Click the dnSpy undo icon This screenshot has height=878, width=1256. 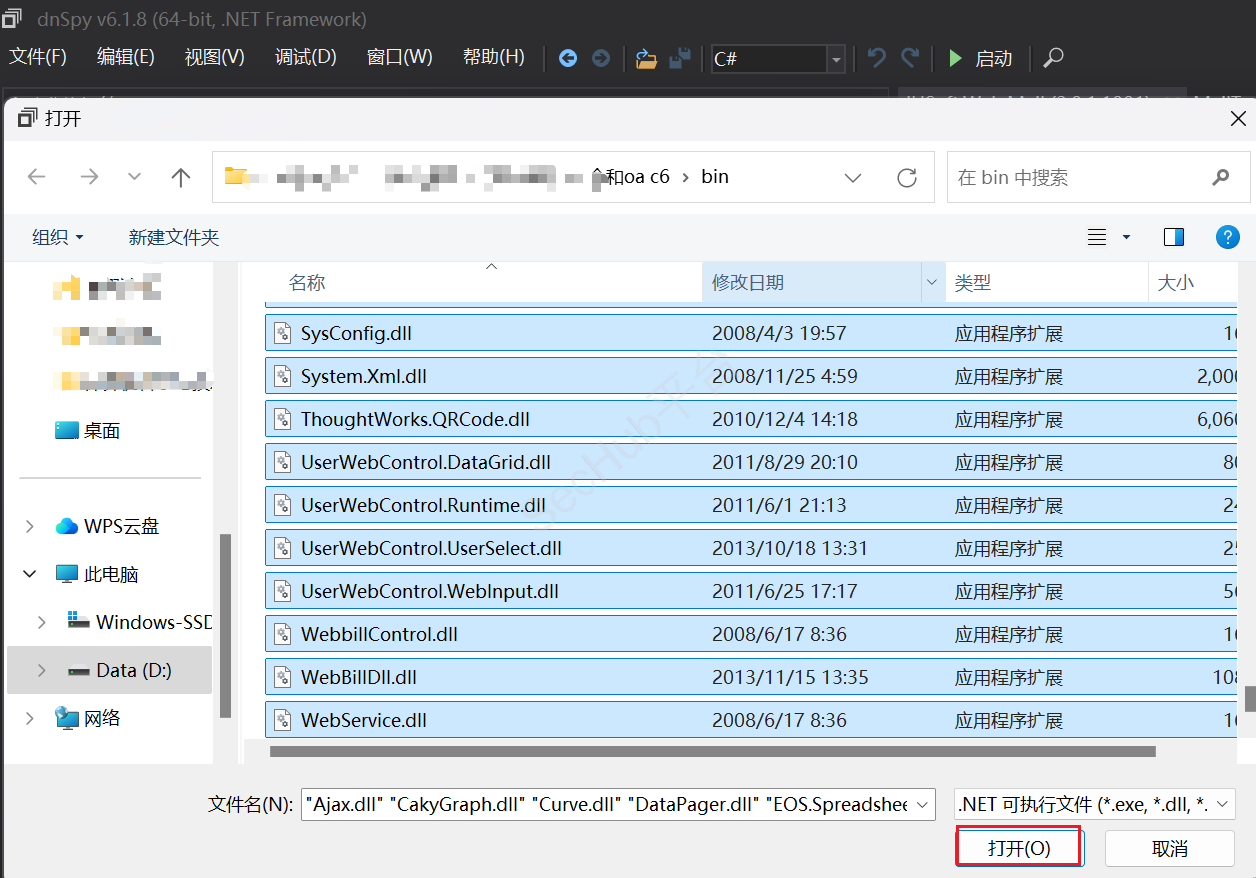pyautogui.click(x=877, y=58)
